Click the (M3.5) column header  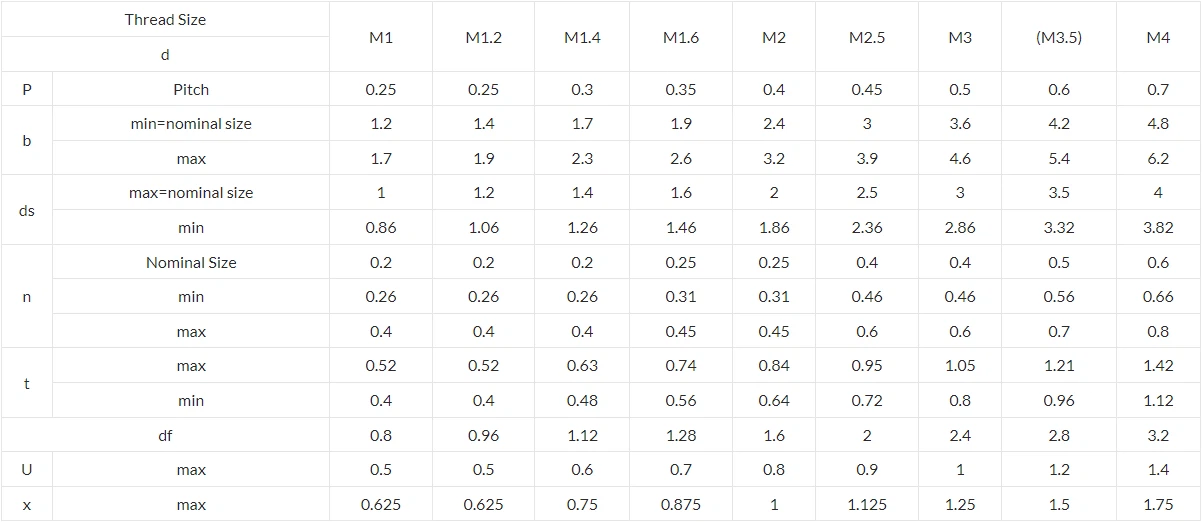(x=1059, y=38)
